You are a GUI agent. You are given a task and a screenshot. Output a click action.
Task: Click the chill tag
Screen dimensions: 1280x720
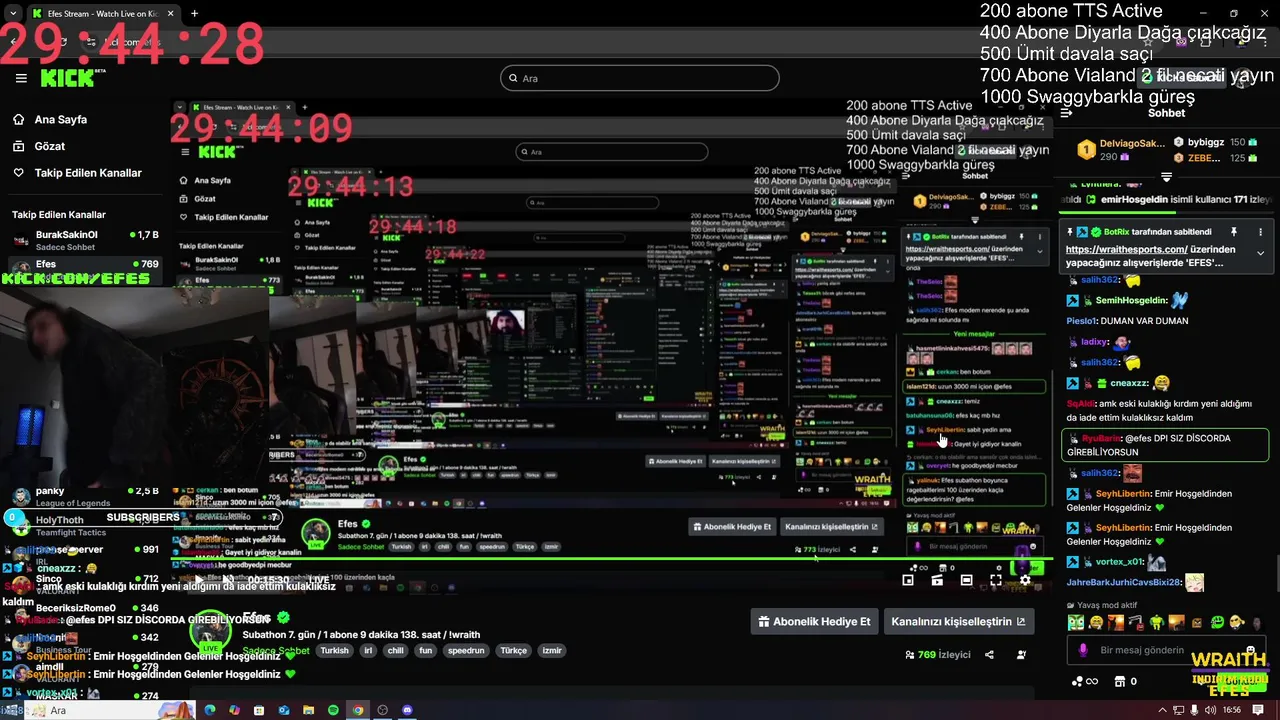[x=396, y=650]
